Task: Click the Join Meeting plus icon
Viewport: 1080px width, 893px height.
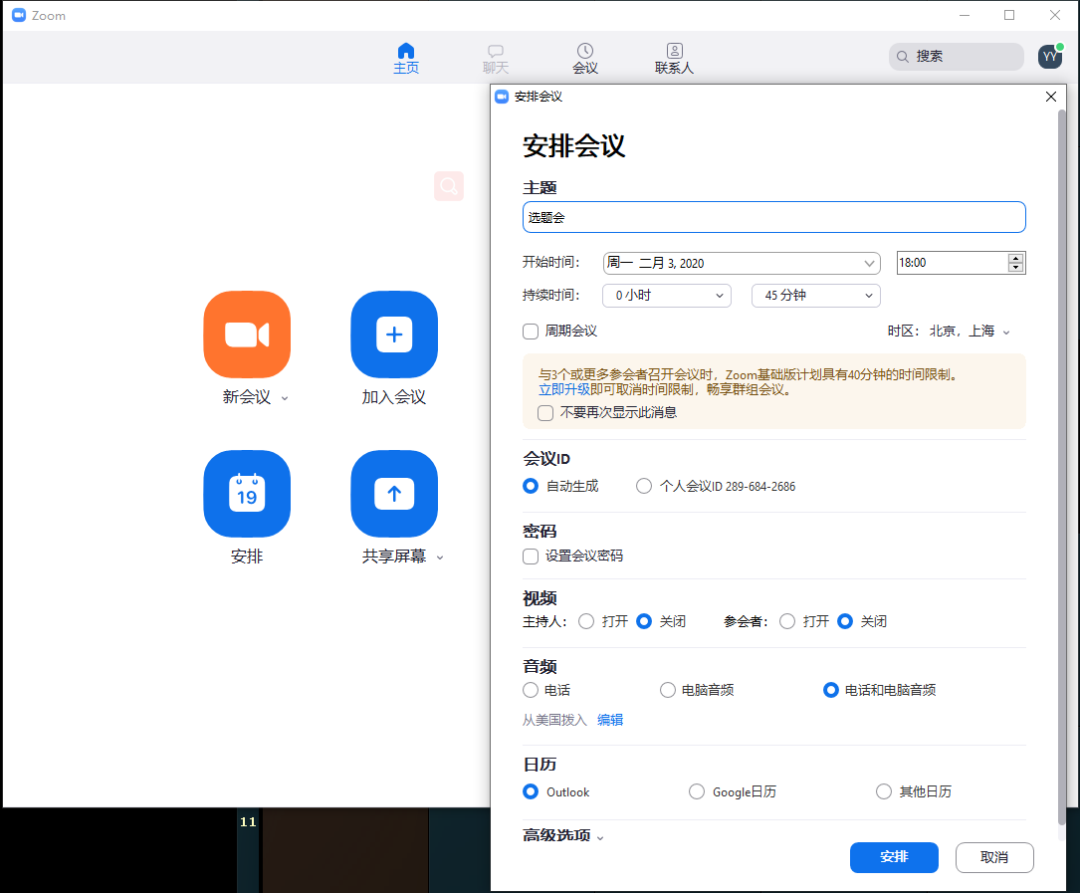Action: (394, 334)
